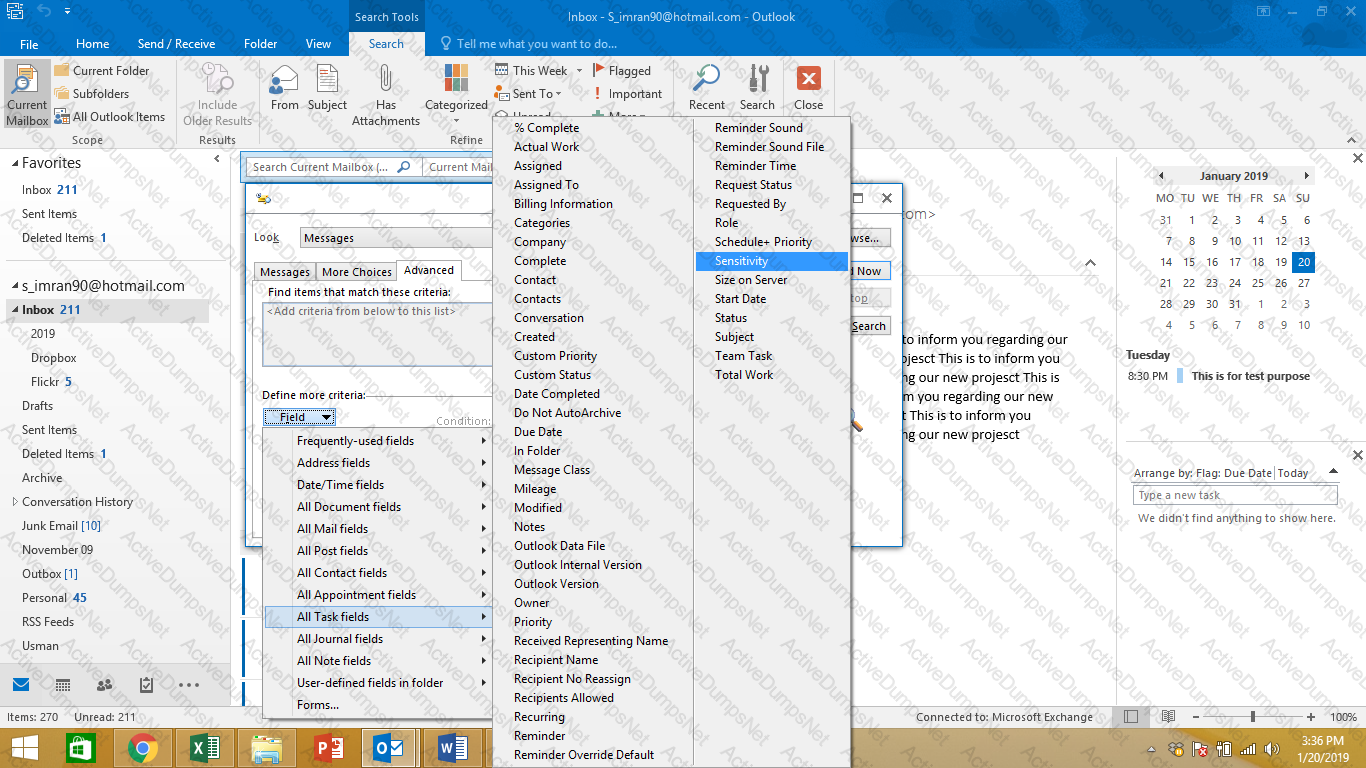Select January 21 in the calendar
Image resolution: width=1366 pixels, height=768 pixels.
pyautogui.click(x=1166, y=283)
